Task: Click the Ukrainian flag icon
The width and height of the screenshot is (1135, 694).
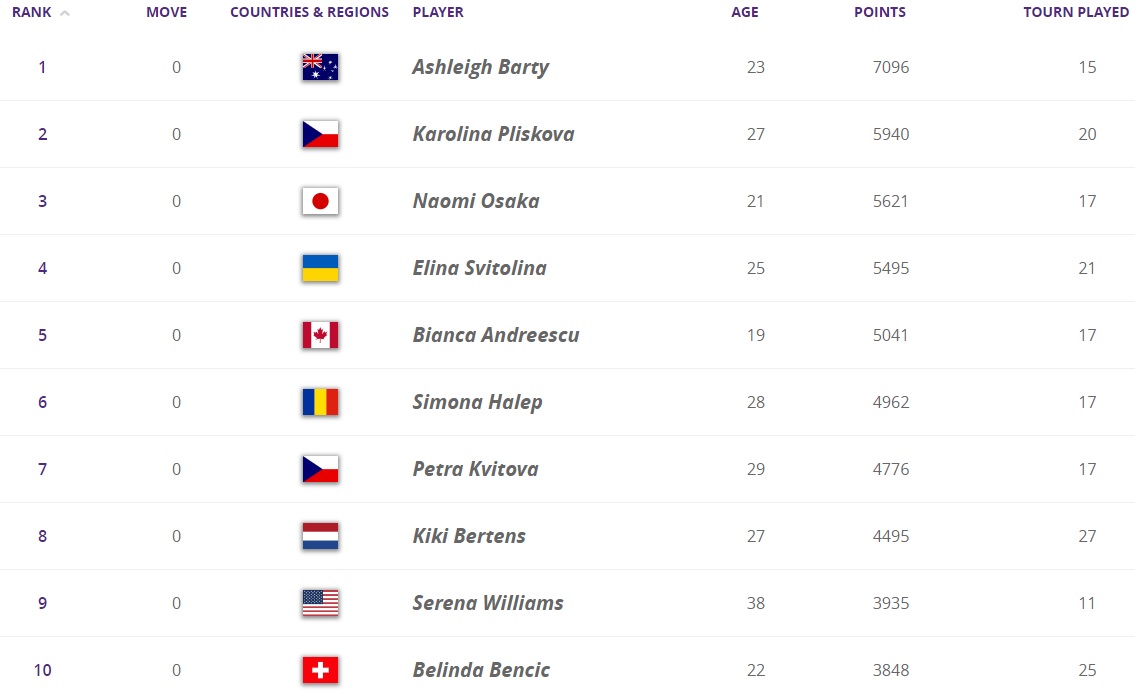Action: (320, 268)
